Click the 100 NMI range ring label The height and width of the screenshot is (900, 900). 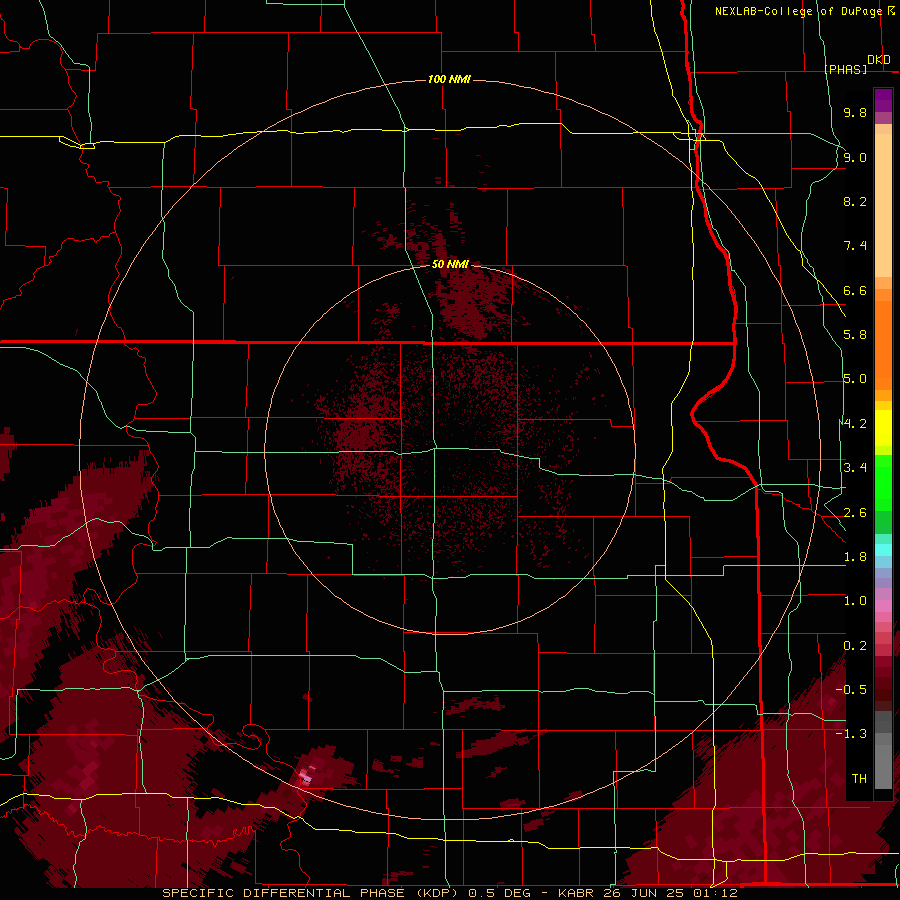tap(449, 79)
